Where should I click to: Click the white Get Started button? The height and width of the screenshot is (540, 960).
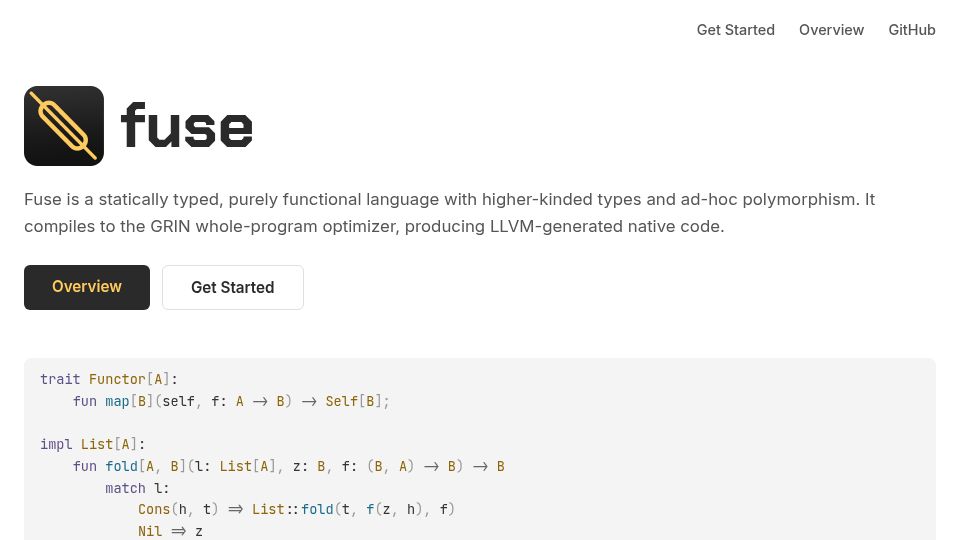click(233, 287)
